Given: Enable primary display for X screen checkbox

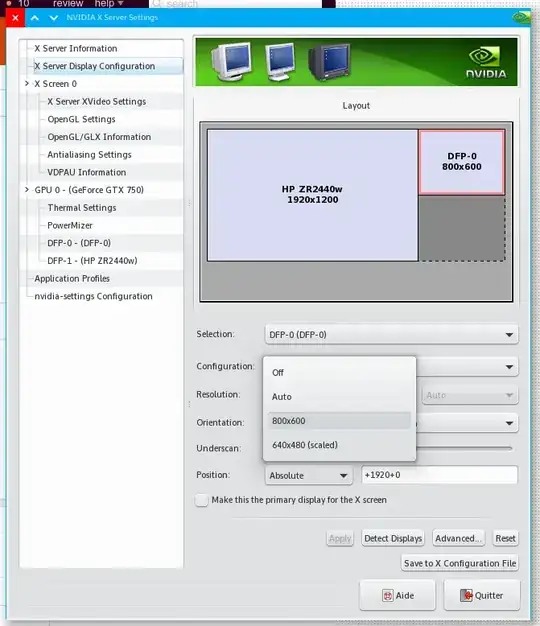Looking at the screenshot, I should pos(202,500).
